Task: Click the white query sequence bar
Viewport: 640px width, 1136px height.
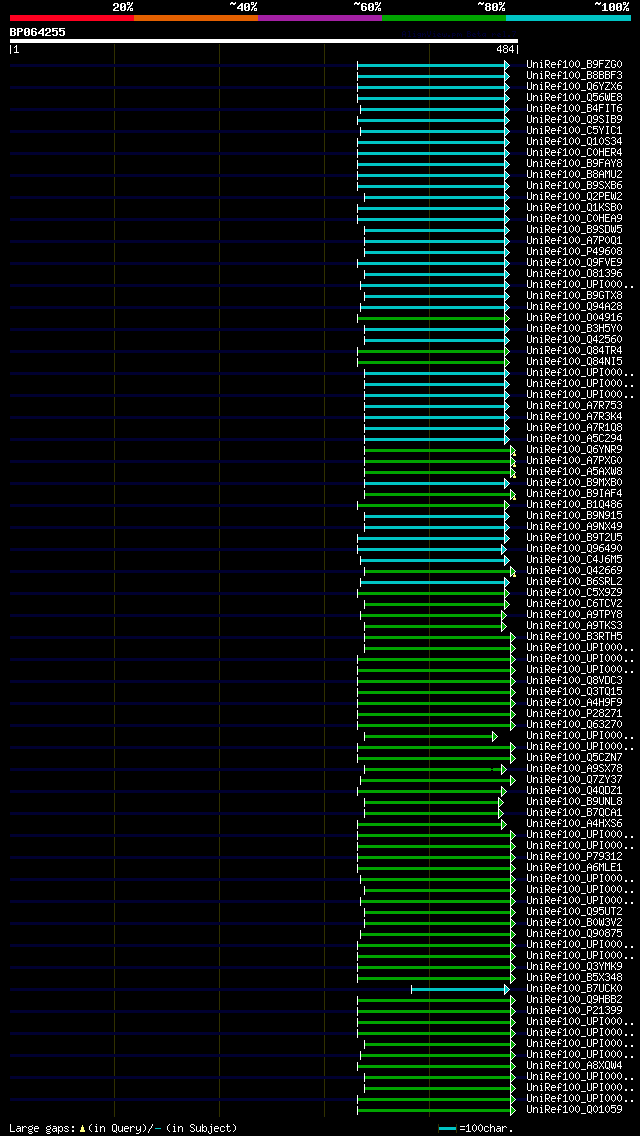Action: click(264, 41)
